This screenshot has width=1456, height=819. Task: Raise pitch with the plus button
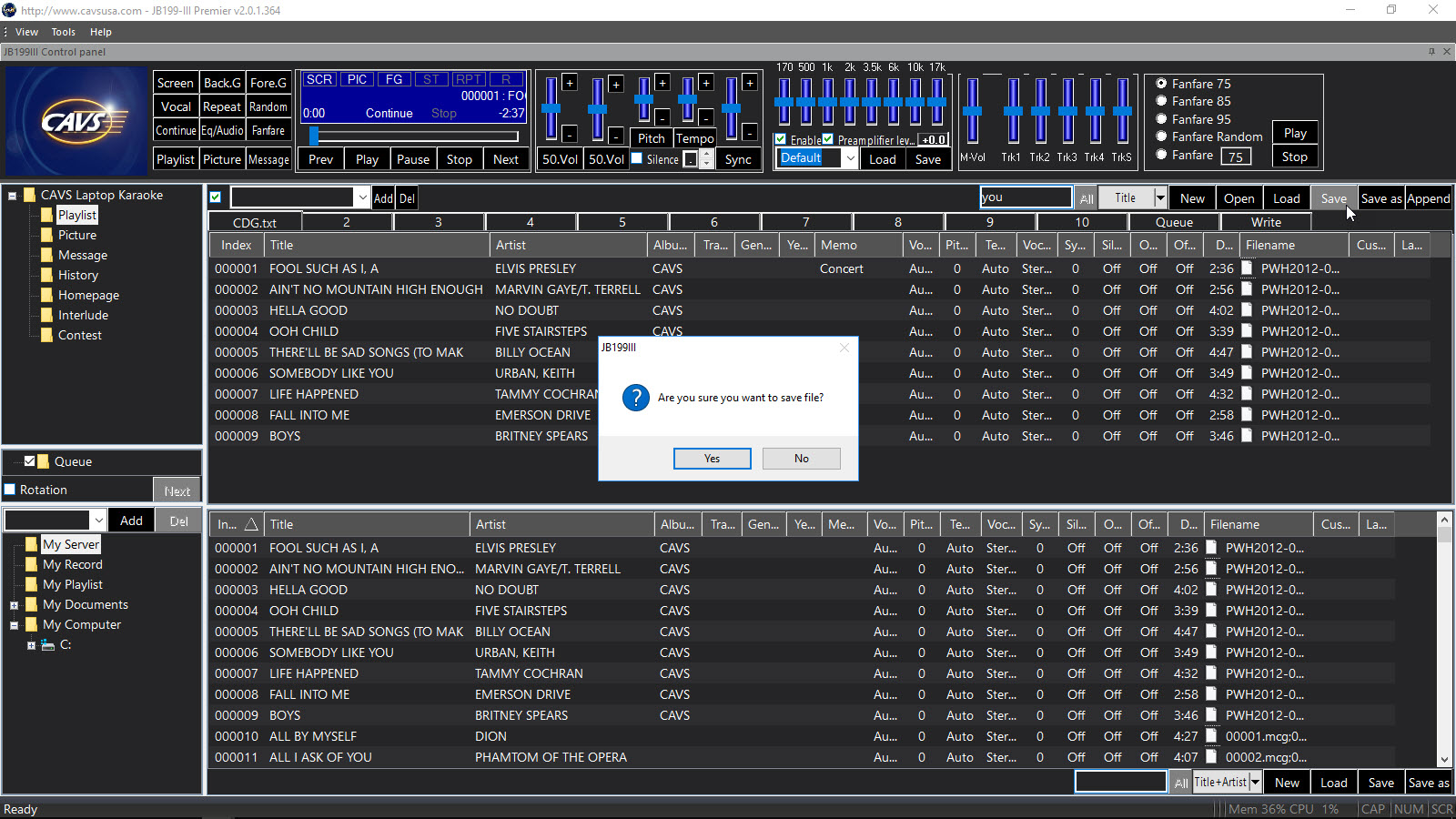coord(662,82)
